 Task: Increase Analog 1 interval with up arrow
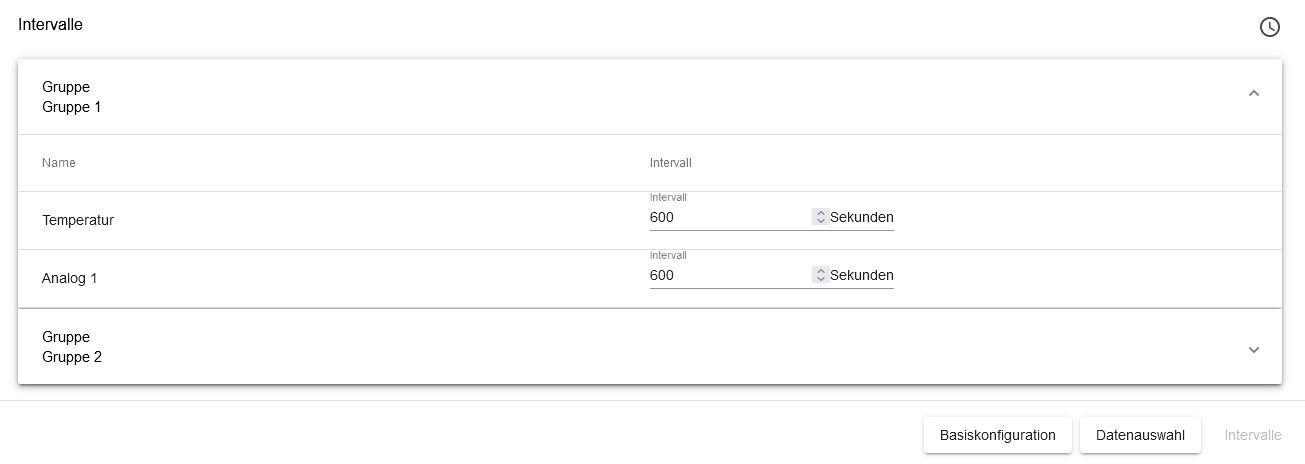(821, 271)
